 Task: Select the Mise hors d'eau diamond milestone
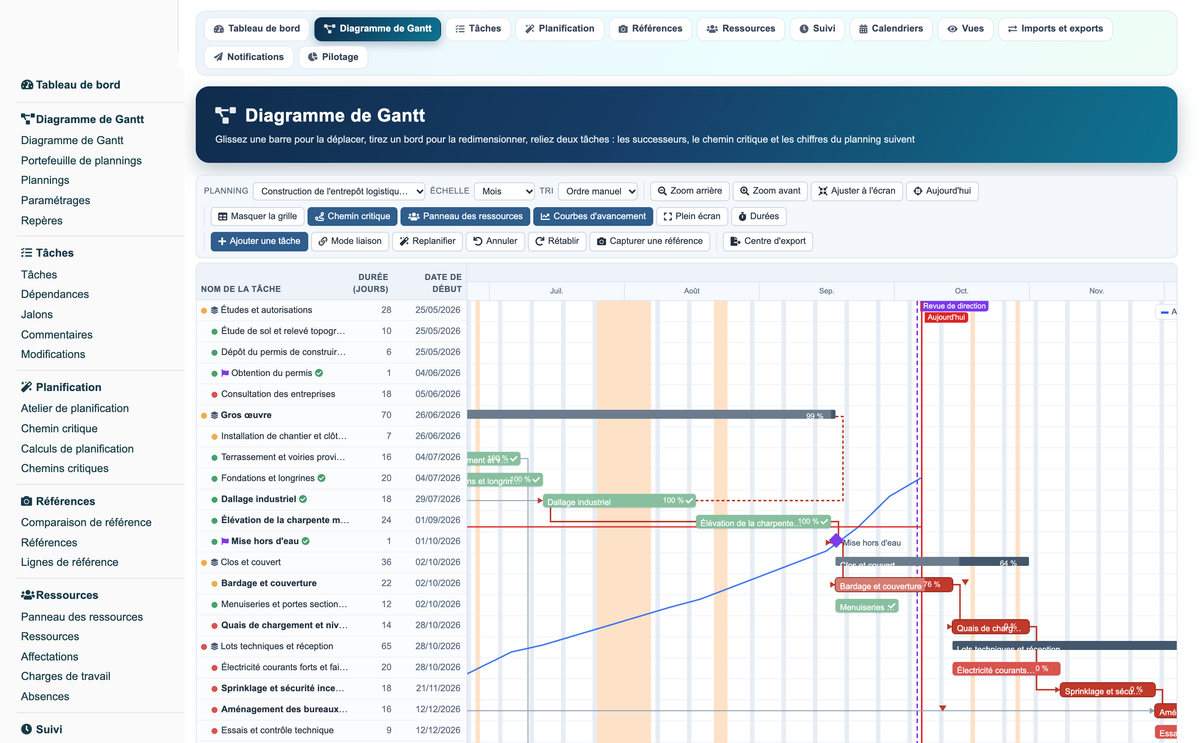click(x=836, y=541)
